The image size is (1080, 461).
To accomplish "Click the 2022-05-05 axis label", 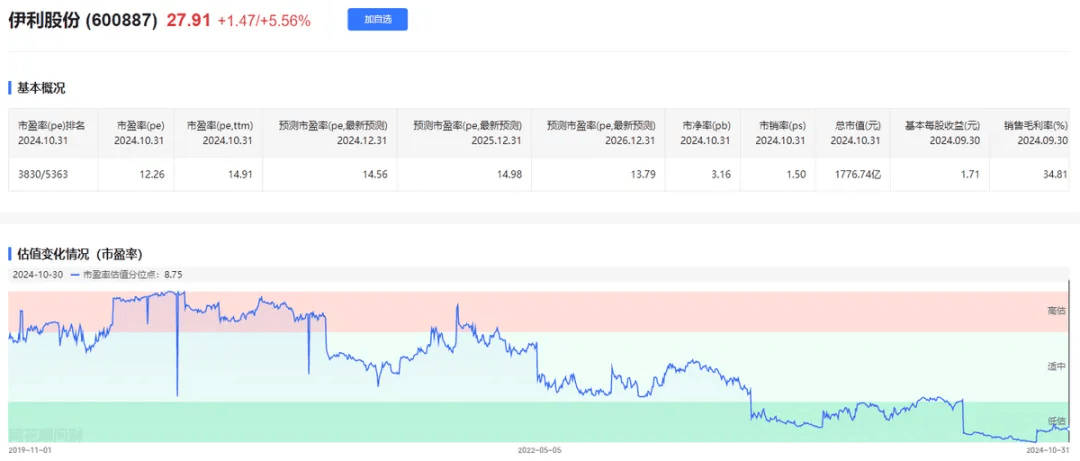I will point(540,449).
